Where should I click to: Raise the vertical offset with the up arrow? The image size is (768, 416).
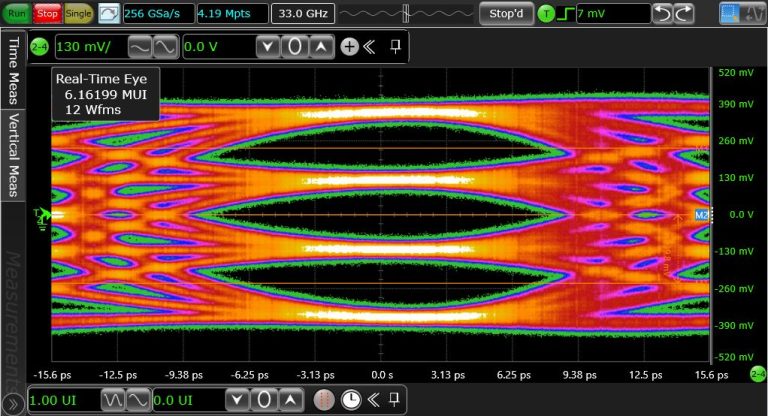tap(321, 47)
